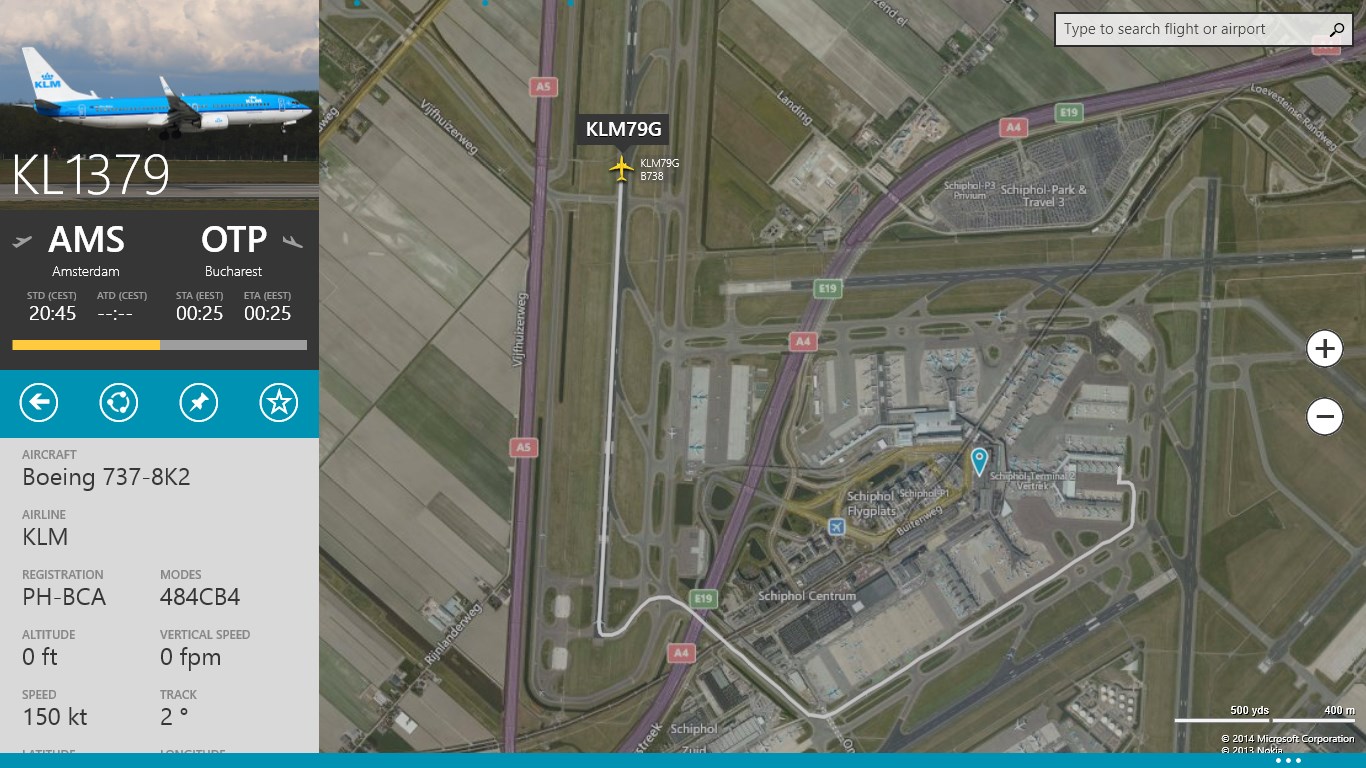Zoom out with the minus button
Viewport: 1366px width, 768px height.
tap(1324, 416)
